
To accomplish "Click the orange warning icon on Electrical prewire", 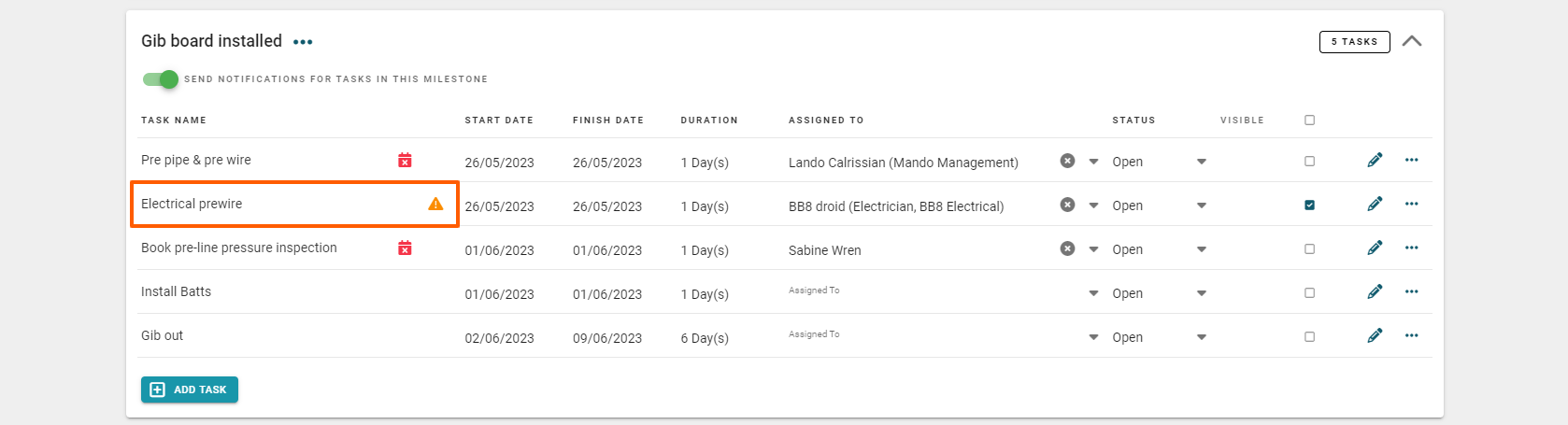I will point(435,204).
